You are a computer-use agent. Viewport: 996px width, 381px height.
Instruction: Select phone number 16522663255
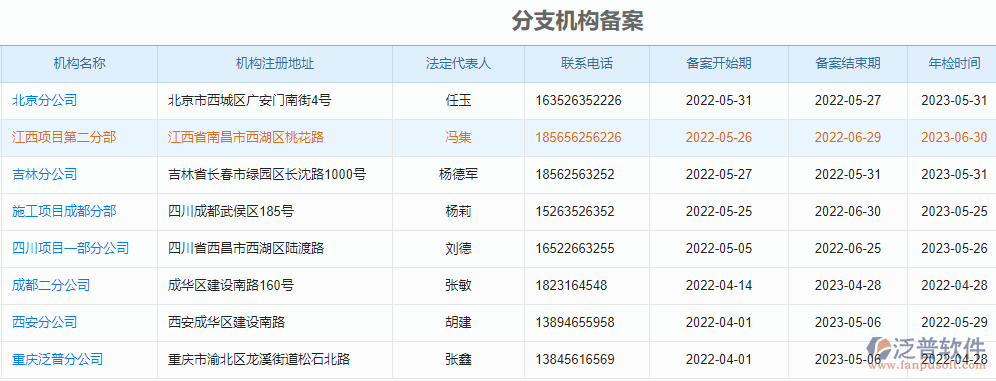tap(575, 248)
